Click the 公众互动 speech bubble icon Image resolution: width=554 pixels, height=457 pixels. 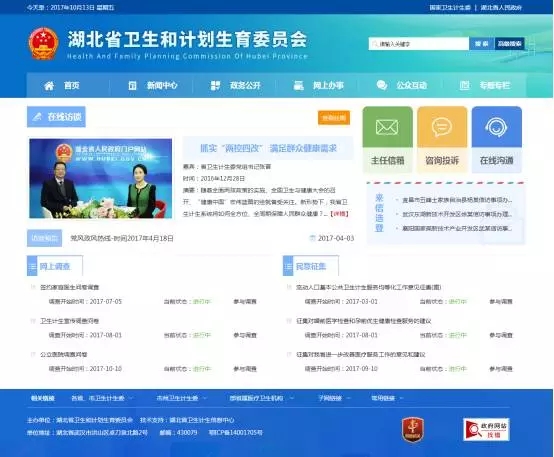coord(382,85)
